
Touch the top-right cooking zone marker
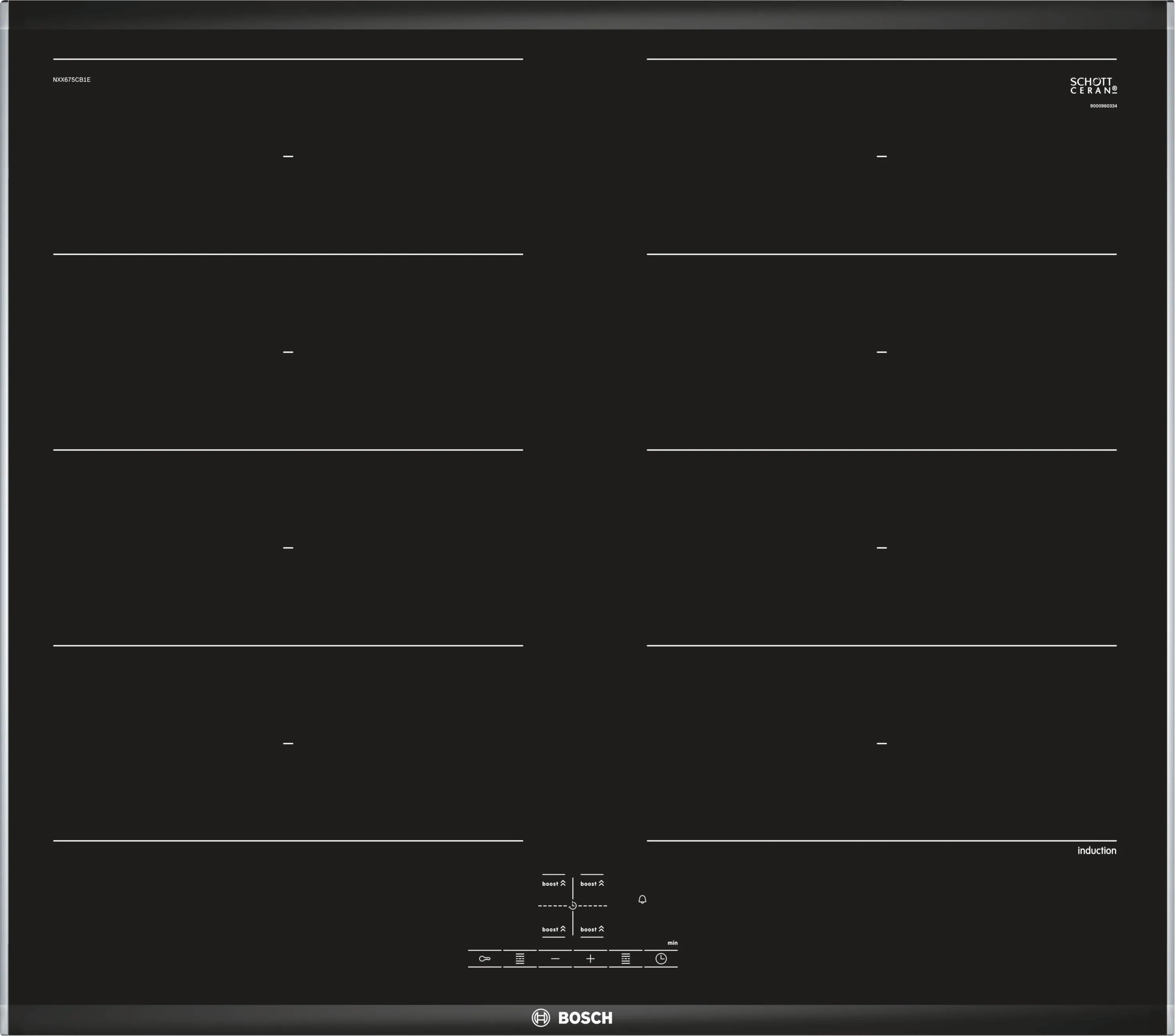point(881,156)
